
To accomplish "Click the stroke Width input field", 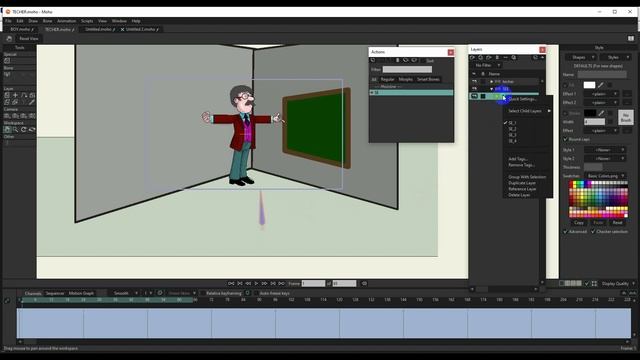I will (x=594, y=122).
